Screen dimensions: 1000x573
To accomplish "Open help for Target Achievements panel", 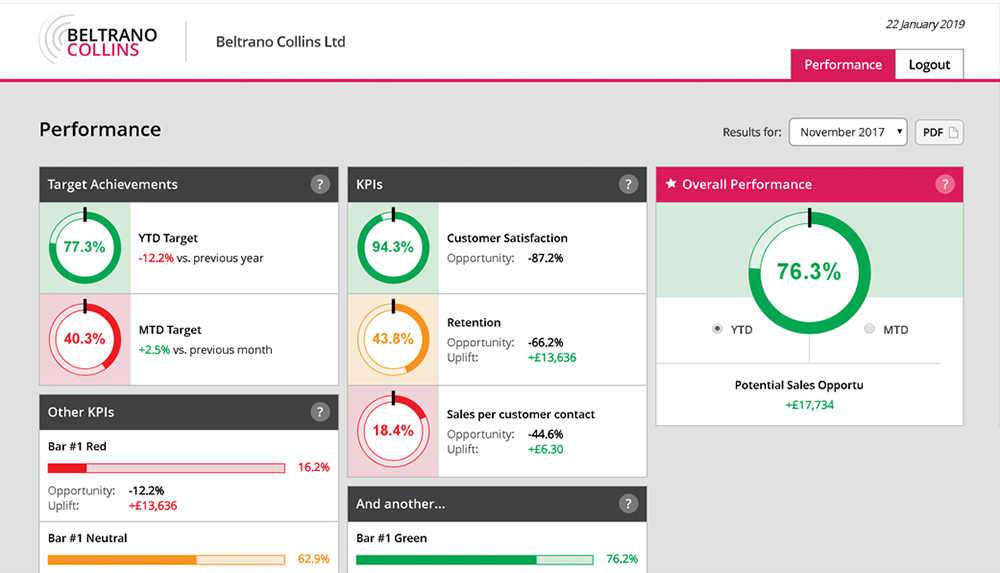I will click(320, 184).
